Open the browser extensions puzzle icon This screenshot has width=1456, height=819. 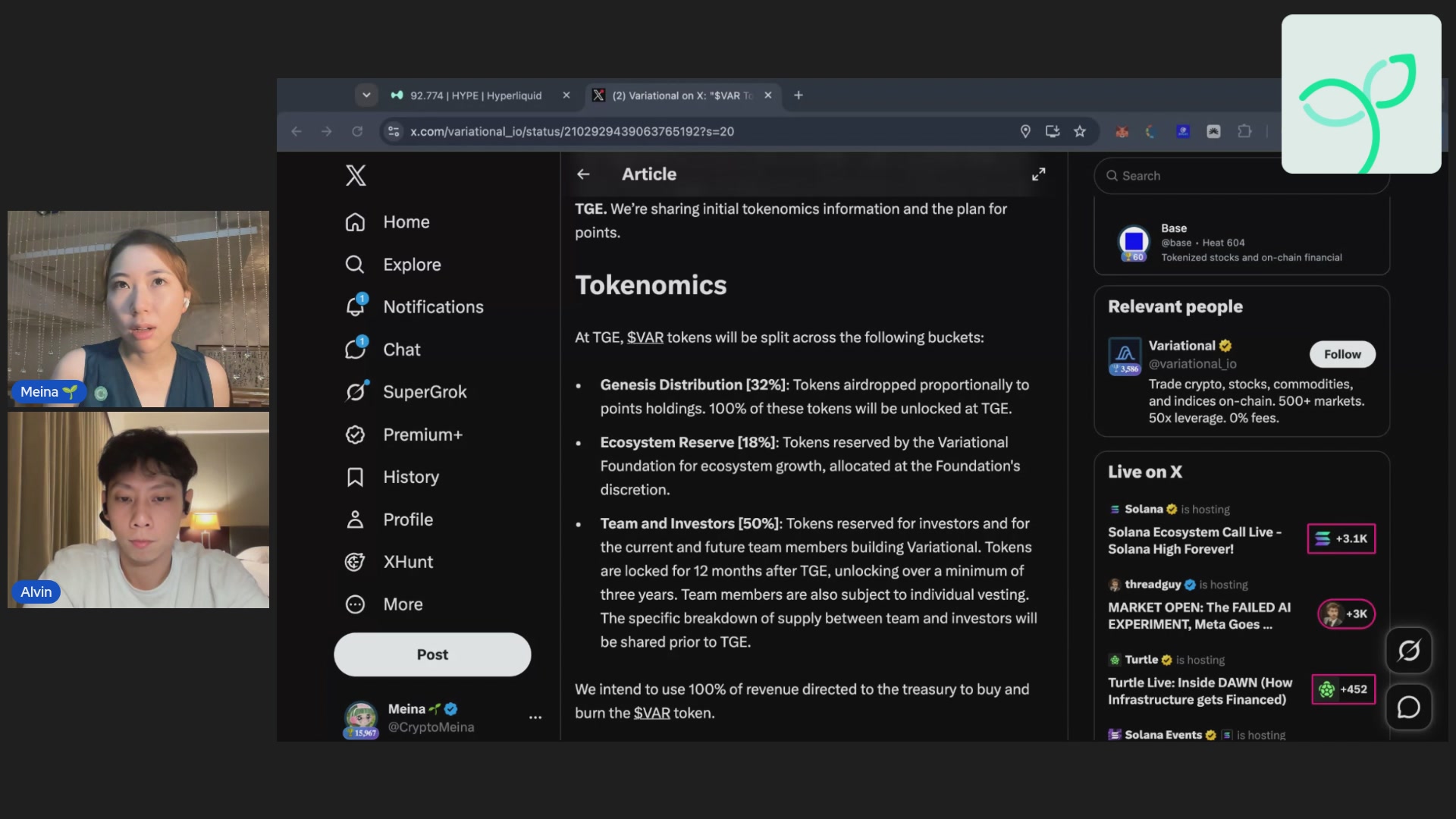point(1244,131)
